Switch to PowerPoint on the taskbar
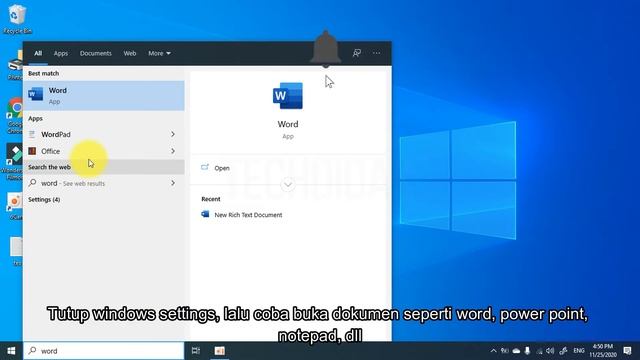 point(220,351)
